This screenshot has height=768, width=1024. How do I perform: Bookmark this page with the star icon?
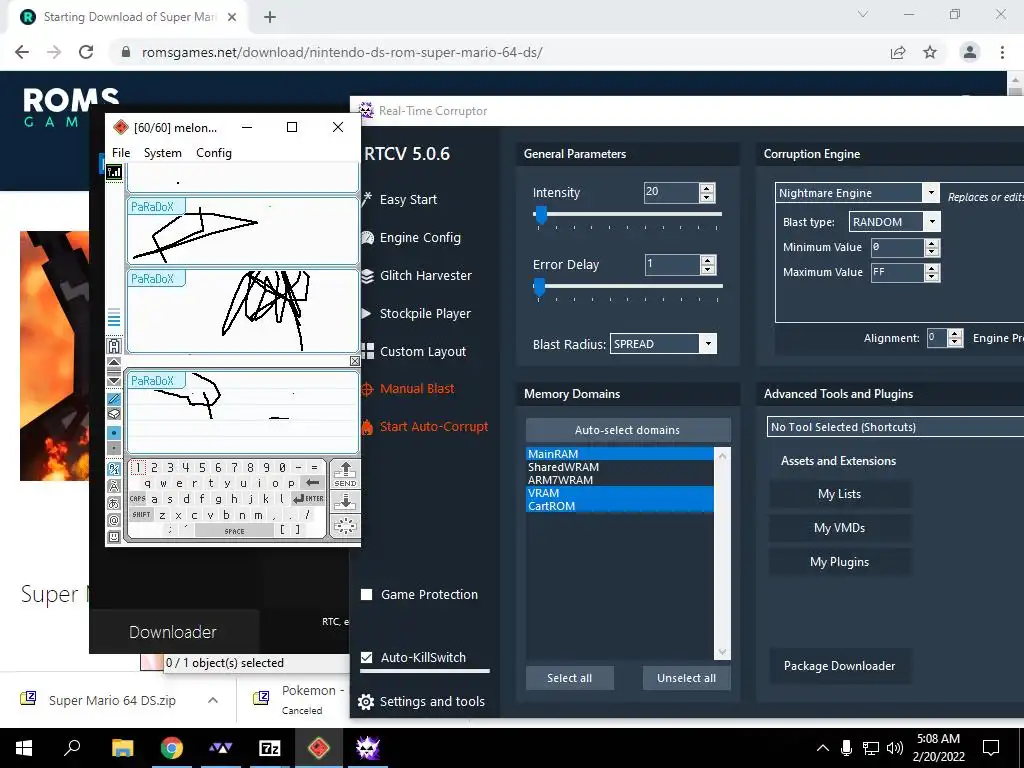pos(930,52)
